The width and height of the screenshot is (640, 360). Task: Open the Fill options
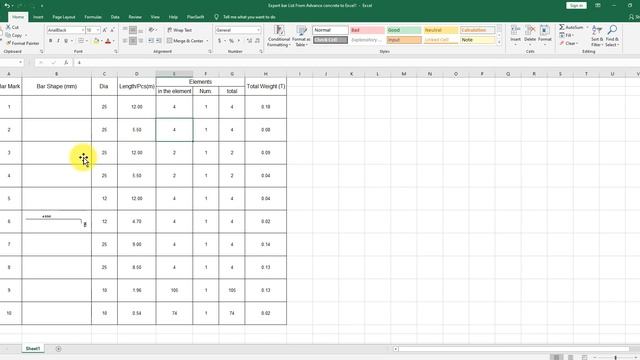click(567, 35)
